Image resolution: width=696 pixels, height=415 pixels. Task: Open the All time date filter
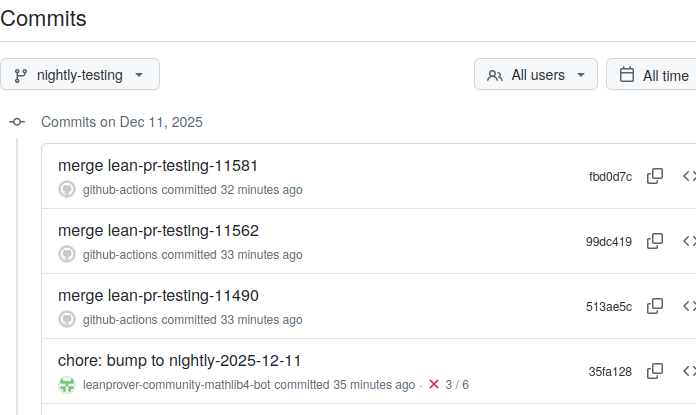[x=654, y=75]
